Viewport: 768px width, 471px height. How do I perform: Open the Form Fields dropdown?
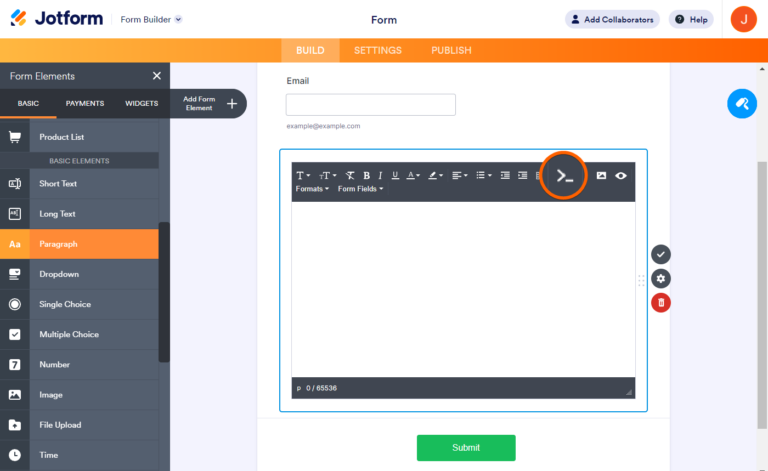coord(360,189)
